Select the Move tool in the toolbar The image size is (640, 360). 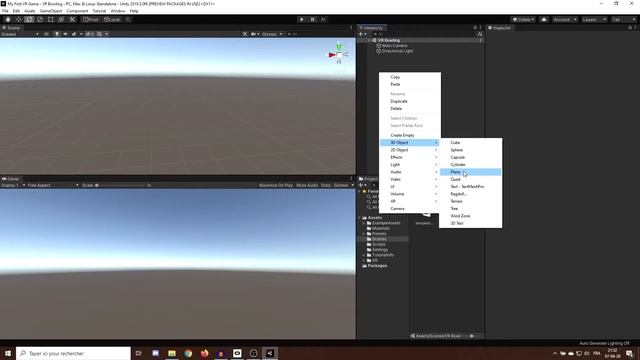pyautogui.click(x=18, y=20)
